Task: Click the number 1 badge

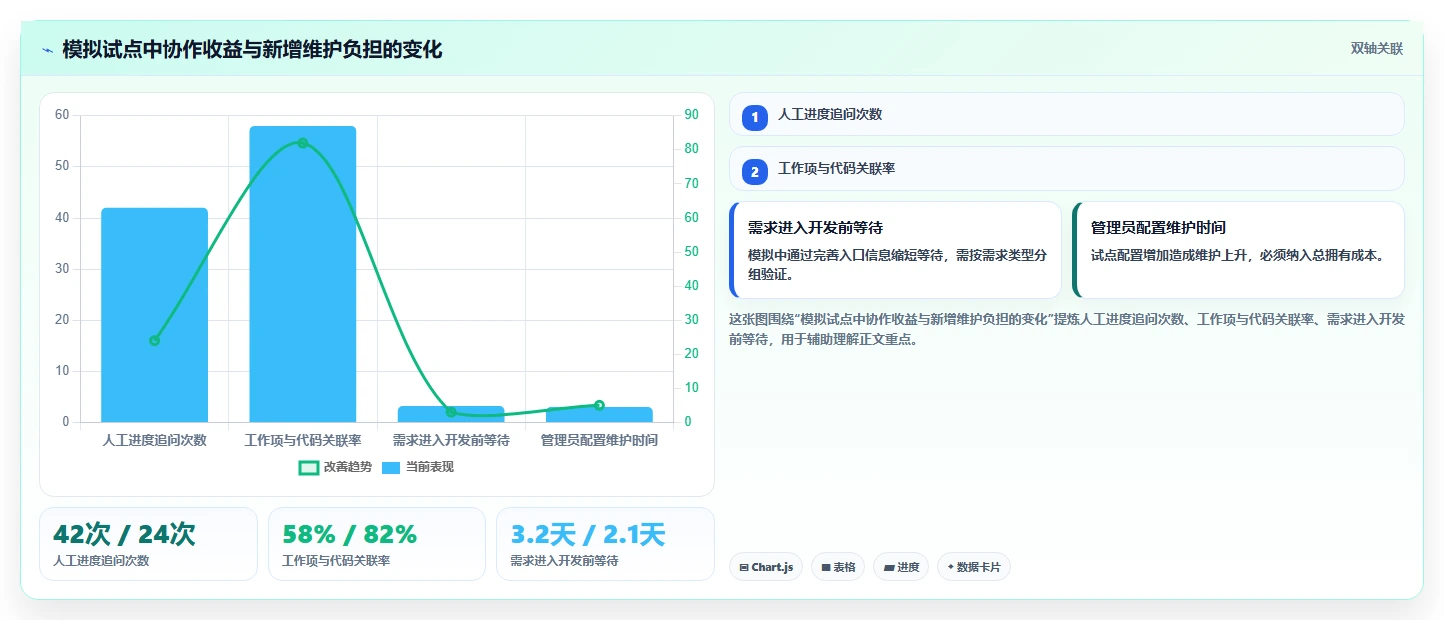Action: (755, 117)
